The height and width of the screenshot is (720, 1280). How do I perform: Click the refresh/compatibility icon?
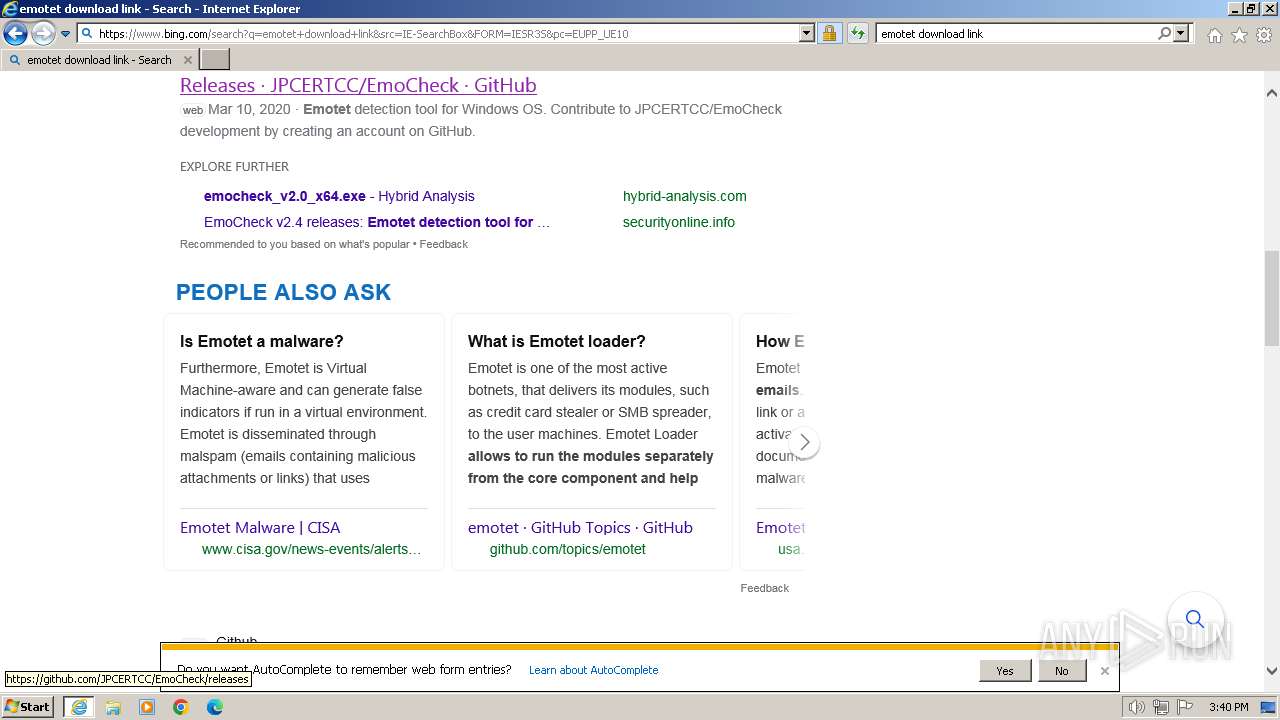coord(857,34)
